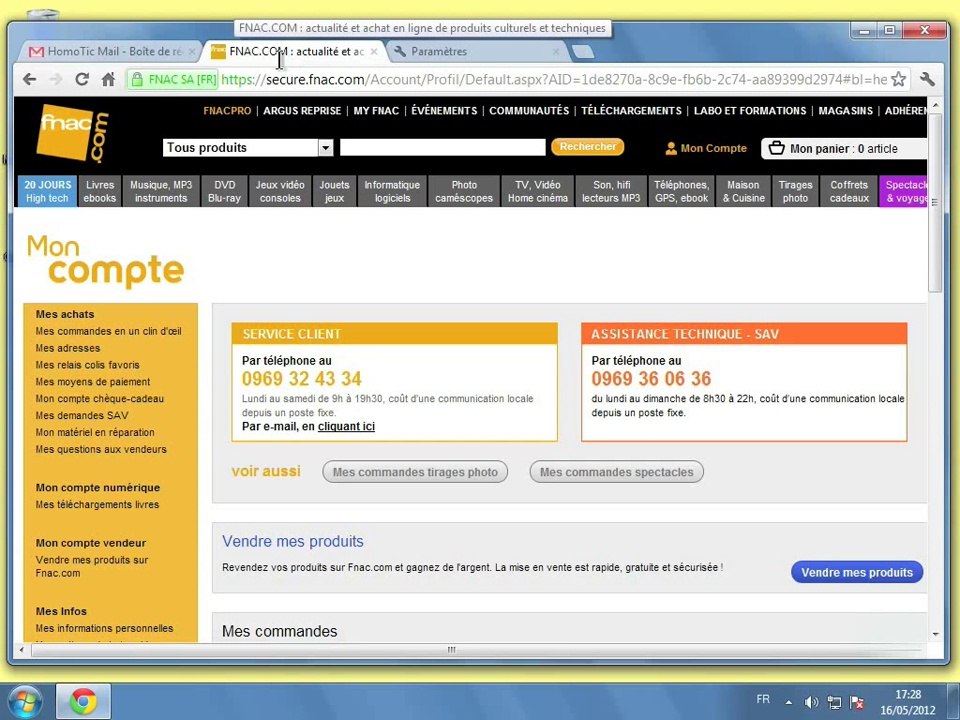Switch to the Paramètres tab
Image resolution: width=960 pixels, height=720 pixels.
[478, 51]
